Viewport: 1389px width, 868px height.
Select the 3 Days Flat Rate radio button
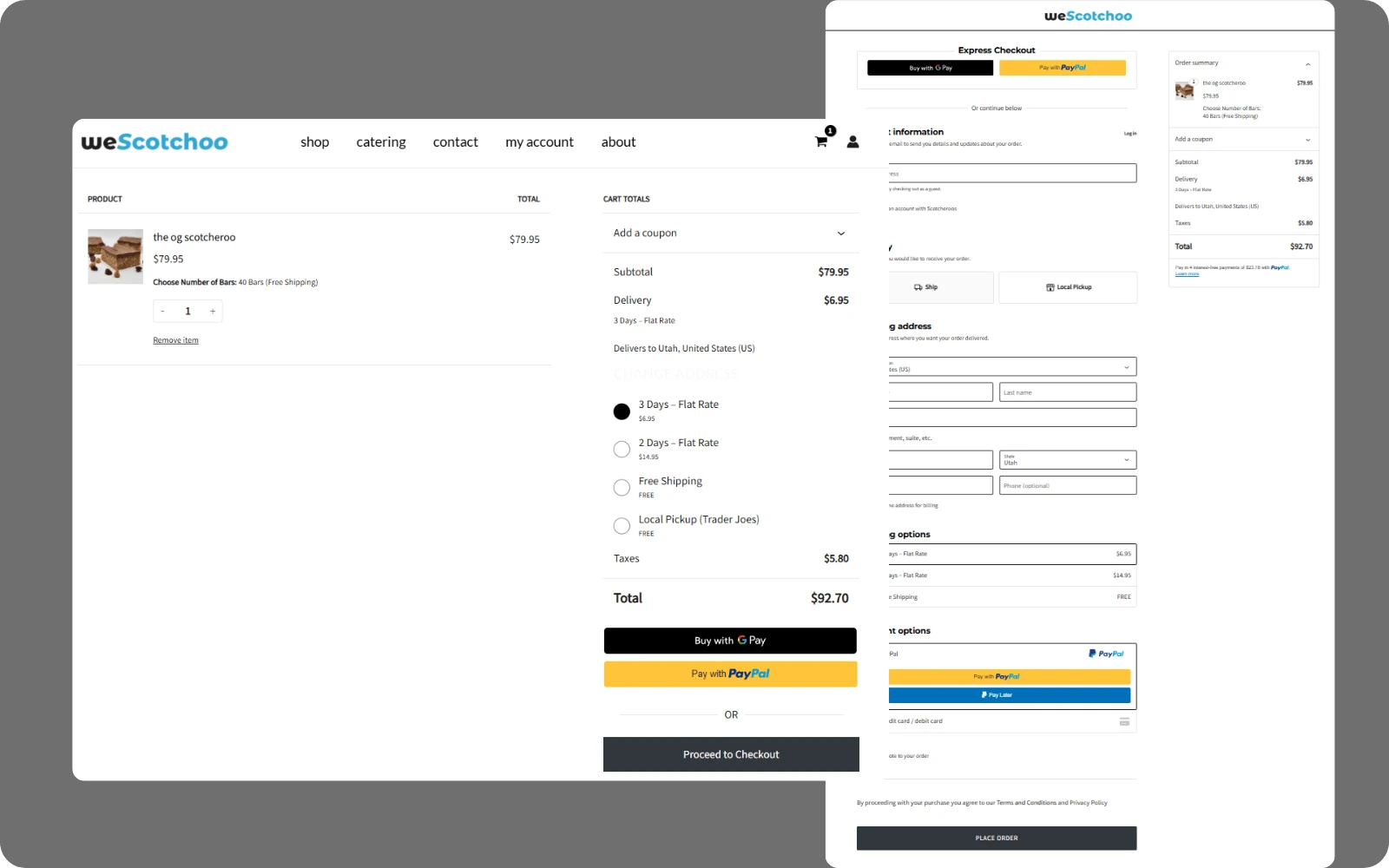click(622, 411)
